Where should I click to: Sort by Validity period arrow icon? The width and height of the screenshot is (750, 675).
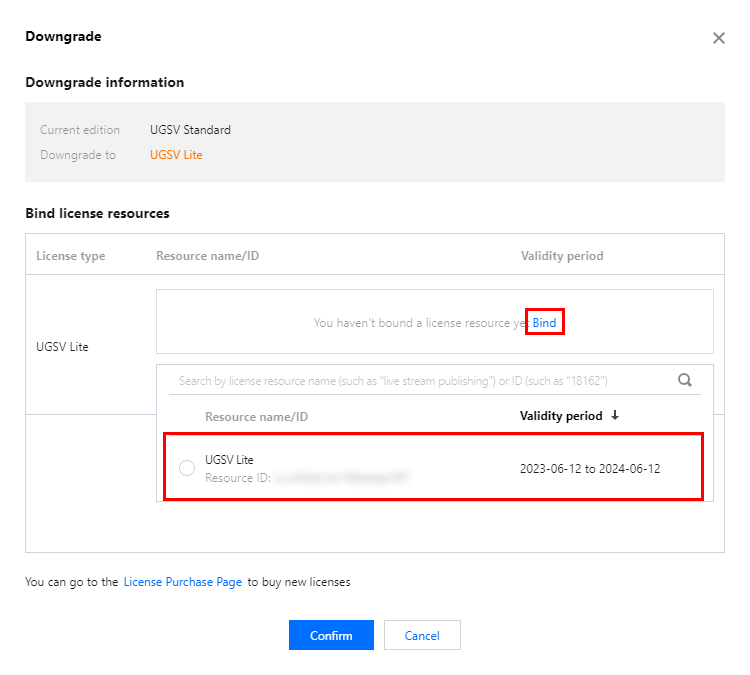[x=615, y=416]
